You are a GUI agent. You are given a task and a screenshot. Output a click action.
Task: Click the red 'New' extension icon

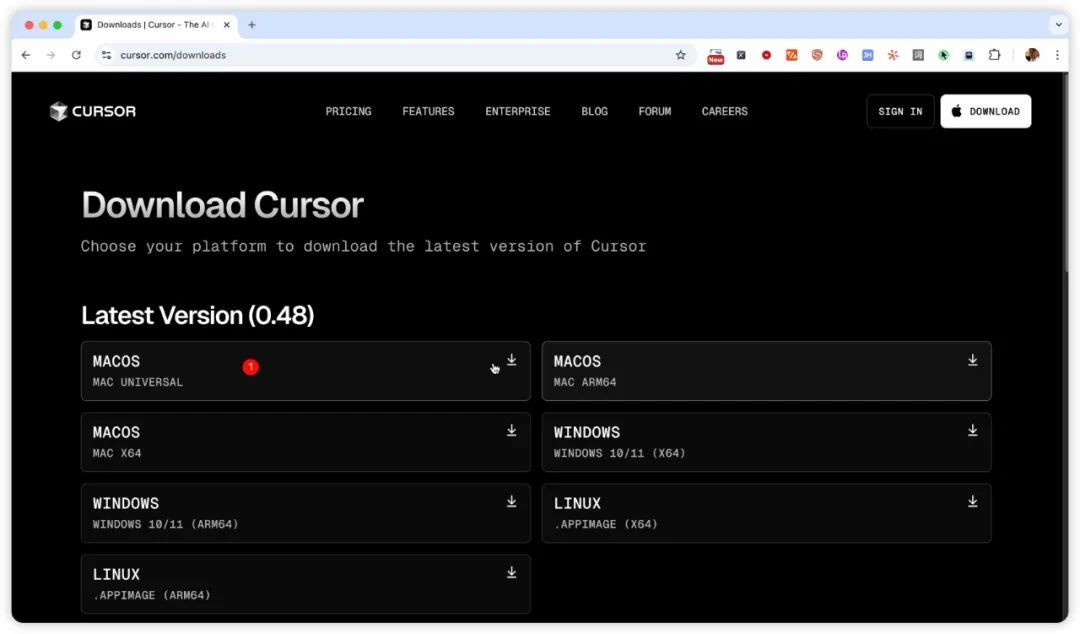(716, 56)
